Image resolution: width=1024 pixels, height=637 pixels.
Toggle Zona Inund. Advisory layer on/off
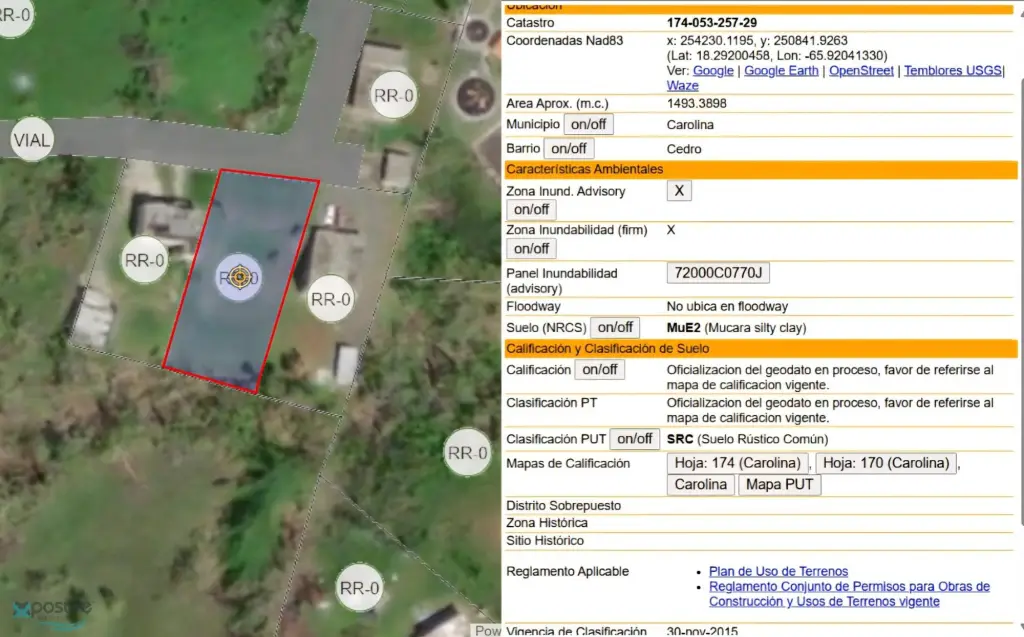[531, 210]
